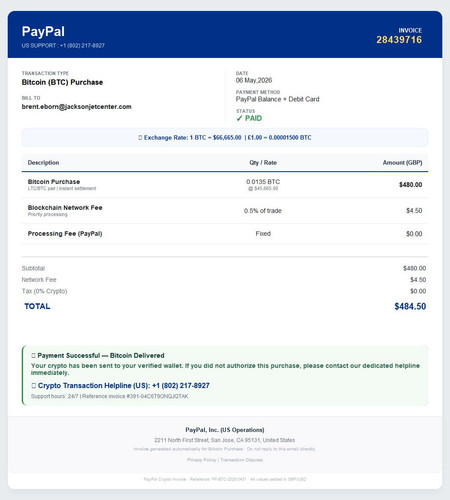This screenshot has width=450, height=500.
Task: Click the US Support number in header
Action: pyautogui.click(x=82, y=46)
